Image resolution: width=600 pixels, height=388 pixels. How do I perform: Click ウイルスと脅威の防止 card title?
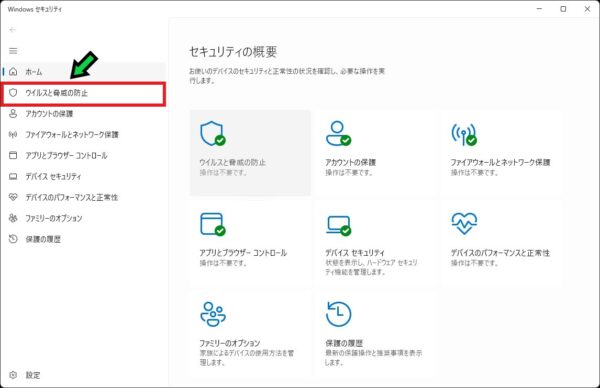tap(232, 162)
